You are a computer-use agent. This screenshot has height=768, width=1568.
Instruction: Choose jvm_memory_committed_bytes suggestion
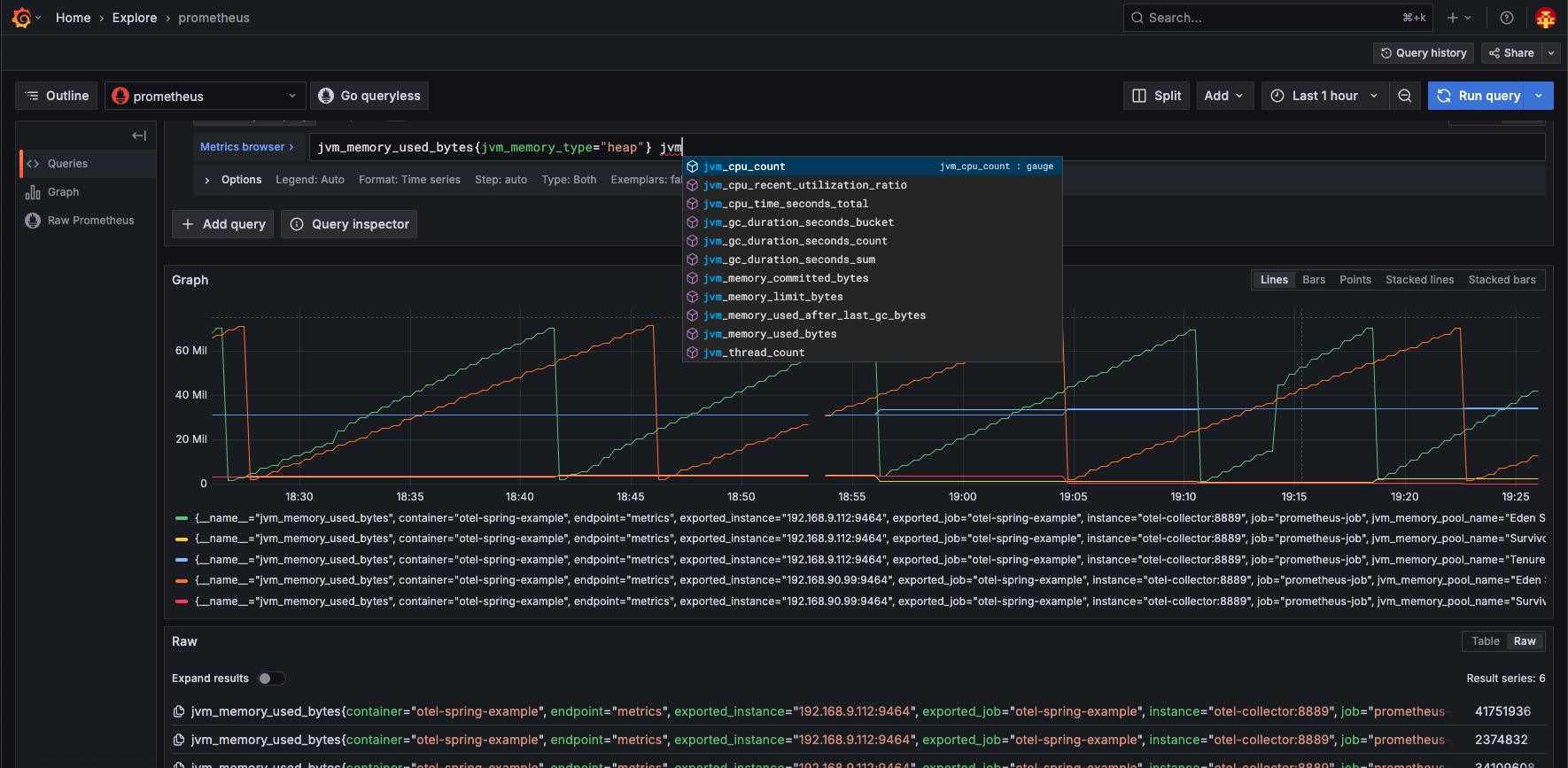873,278
